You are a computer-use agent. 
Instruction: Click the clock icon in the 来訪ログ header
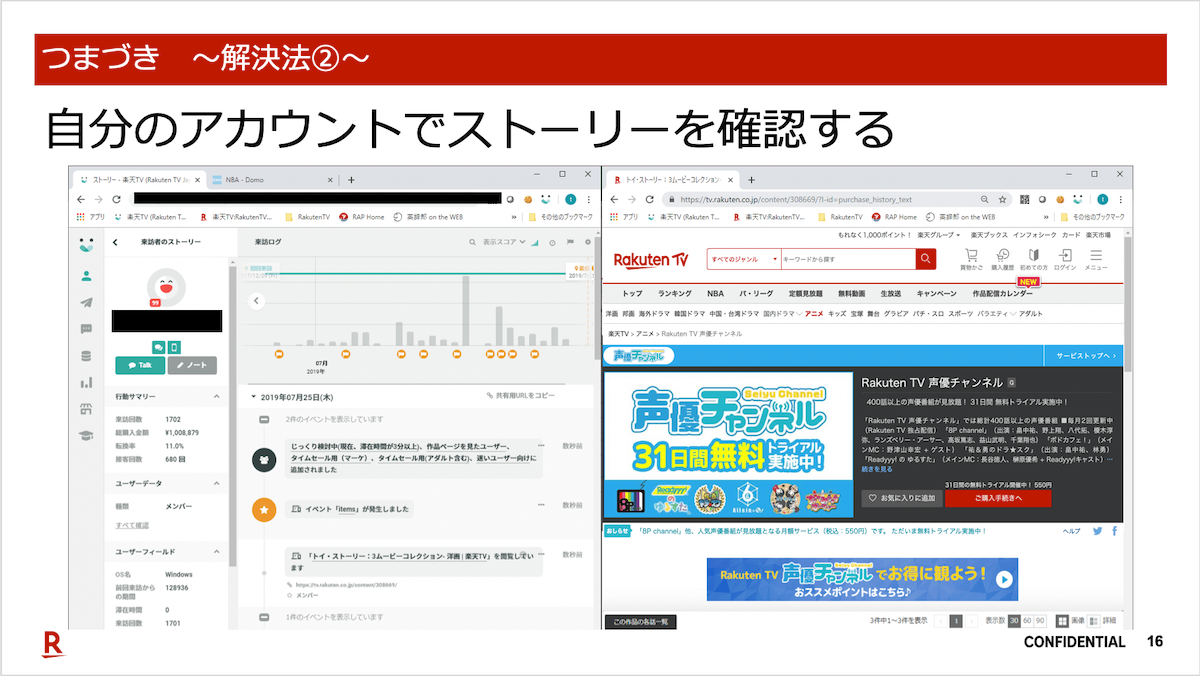tap(552, 242)
